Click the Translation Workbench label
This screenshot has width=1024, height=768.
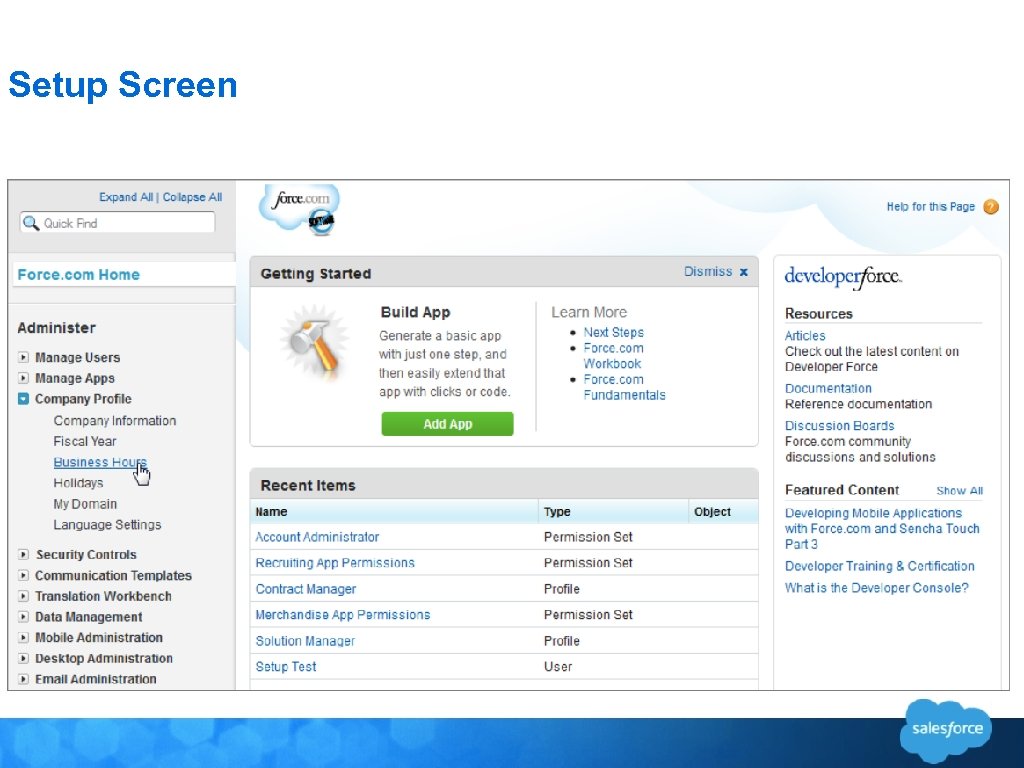[103, 596]
